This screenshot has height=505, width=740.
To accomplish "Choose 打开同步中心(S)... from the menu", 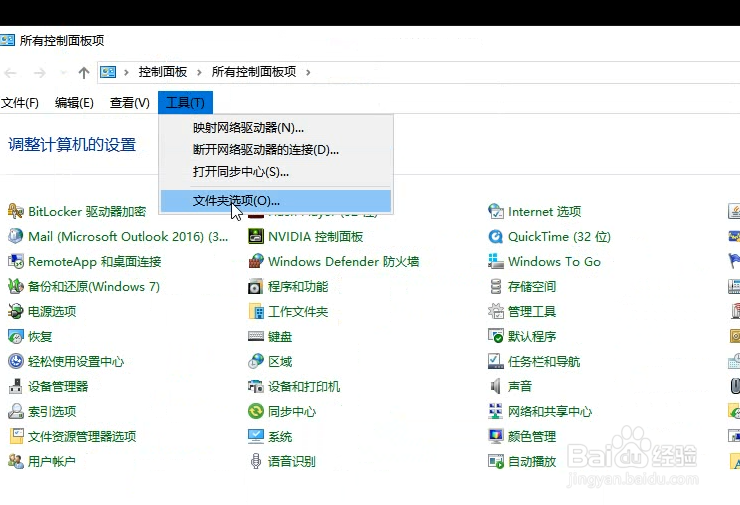I will [x=276, y=172].
